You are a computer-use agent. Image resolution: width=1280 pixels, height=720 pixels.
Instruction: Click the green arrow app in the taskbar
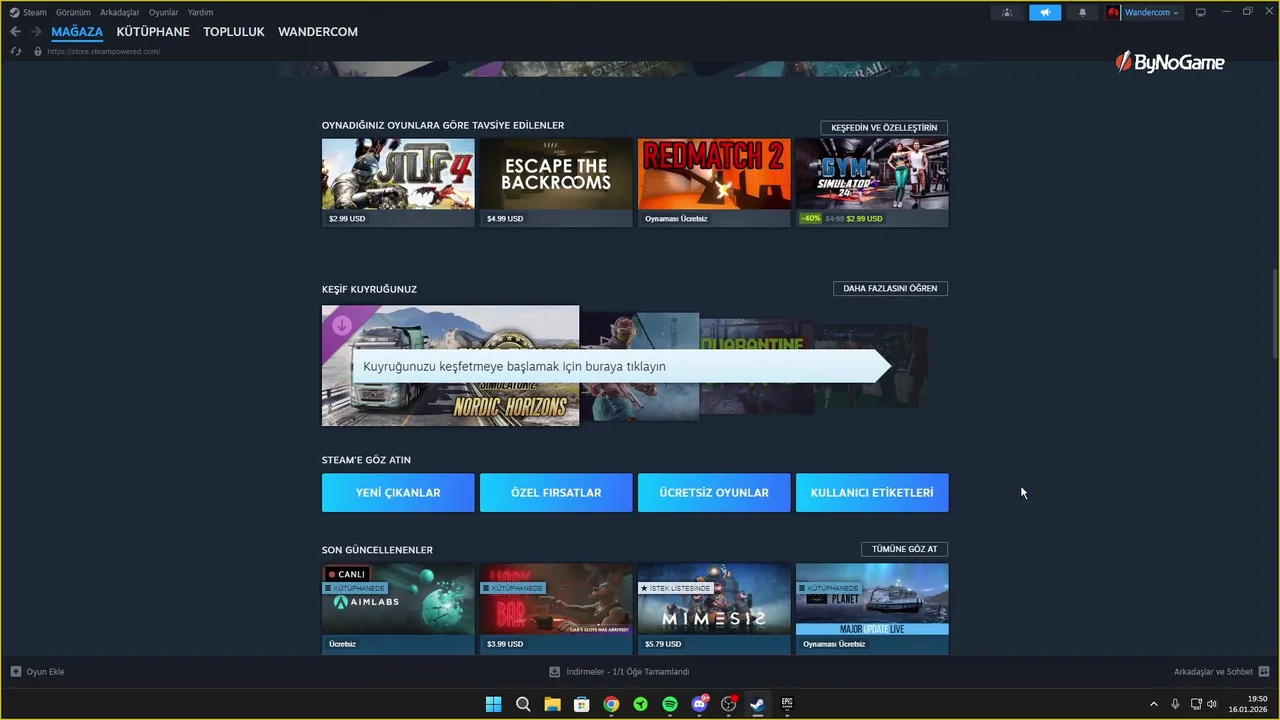pyautogui.click(x=641, y=704)
